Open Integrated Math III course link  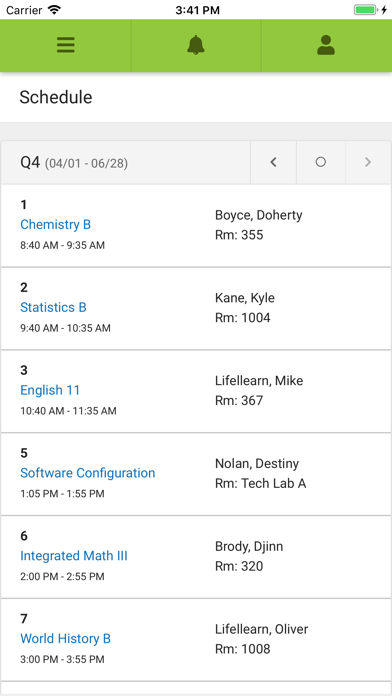74,556
